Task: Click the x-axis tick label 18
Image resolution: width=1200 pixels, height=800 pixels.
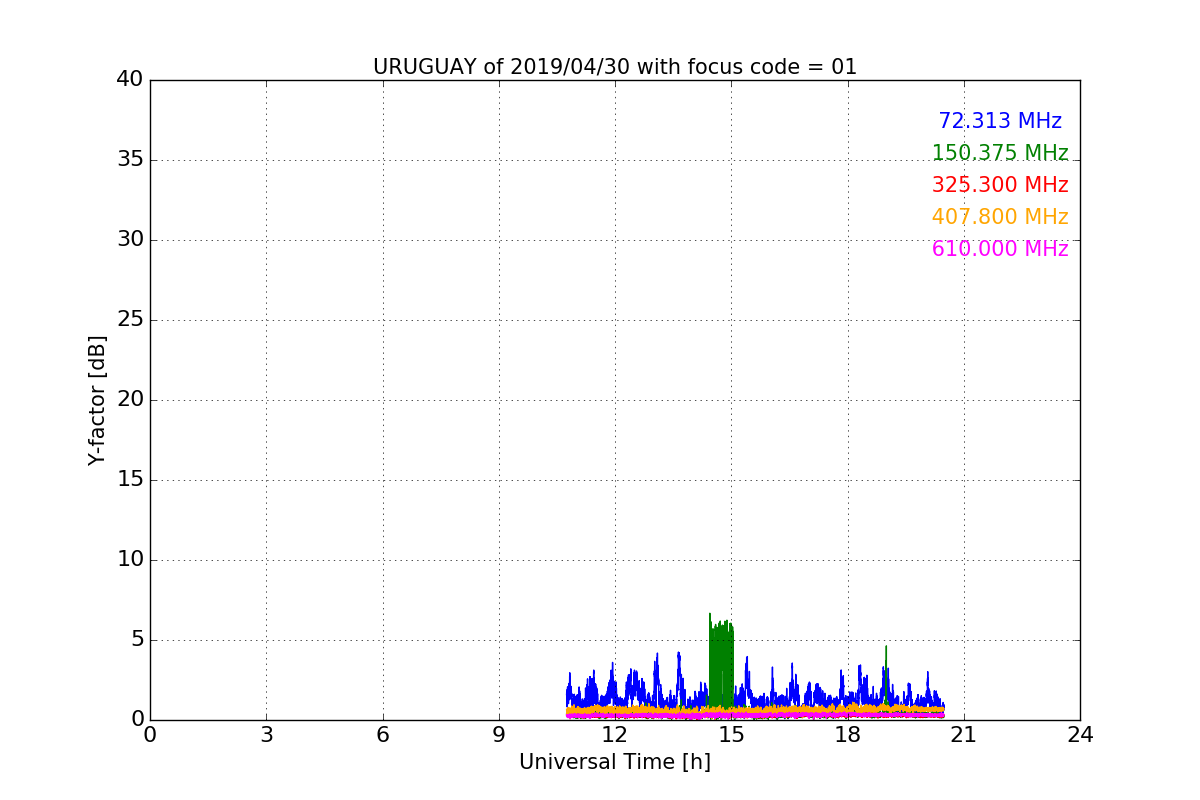Action: [x=847, y=734]
